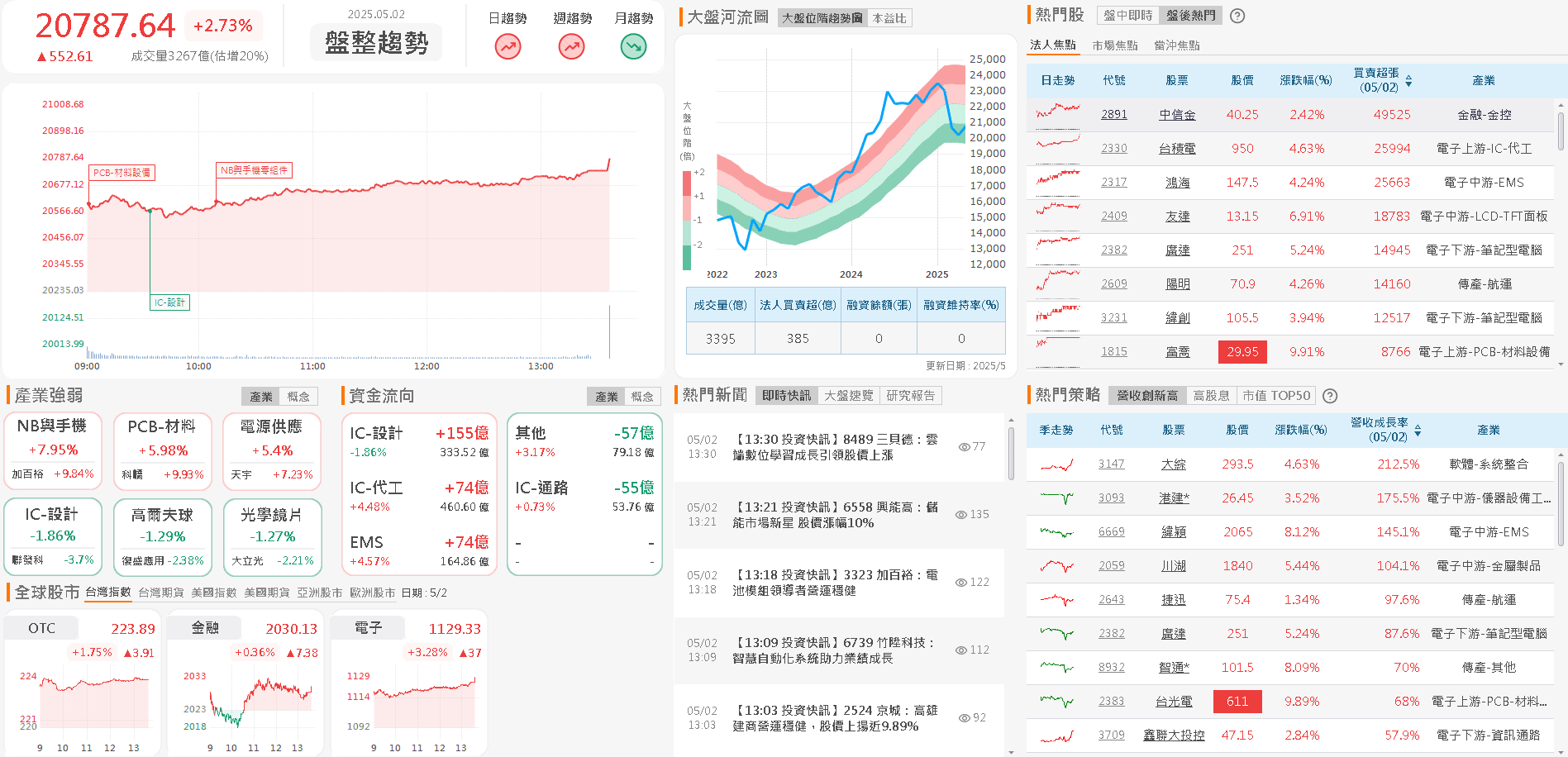
Task: Open stock link 中信金
Action: [x=1177, y=115]
